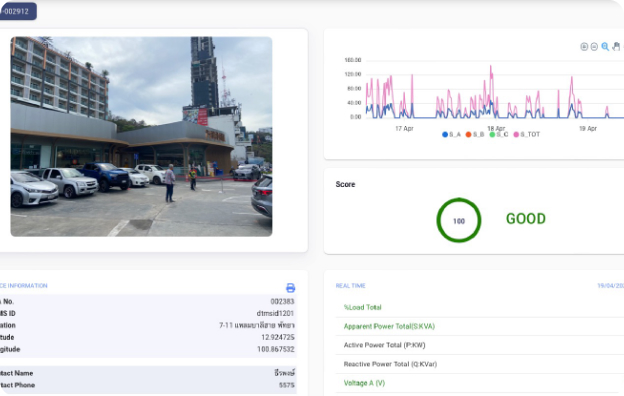The width and height of the screenshot is (624, 396).
Task: Open the site photo thumbnail
Action: 141,137
